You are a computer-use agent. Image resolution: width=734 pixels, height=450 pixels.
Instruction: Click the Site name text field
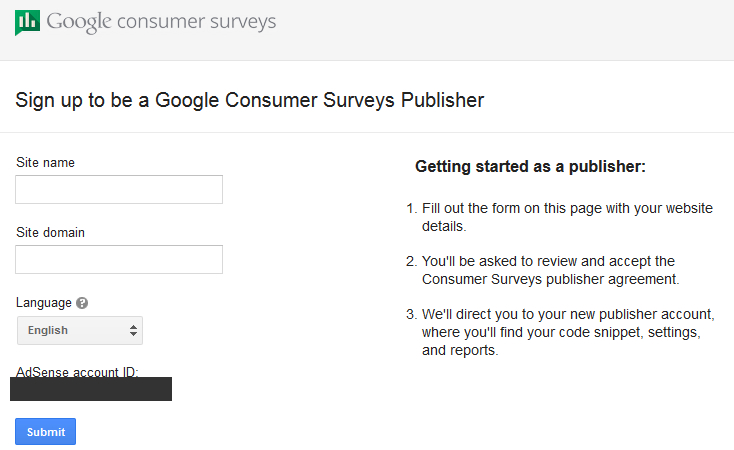click(119, 190)
